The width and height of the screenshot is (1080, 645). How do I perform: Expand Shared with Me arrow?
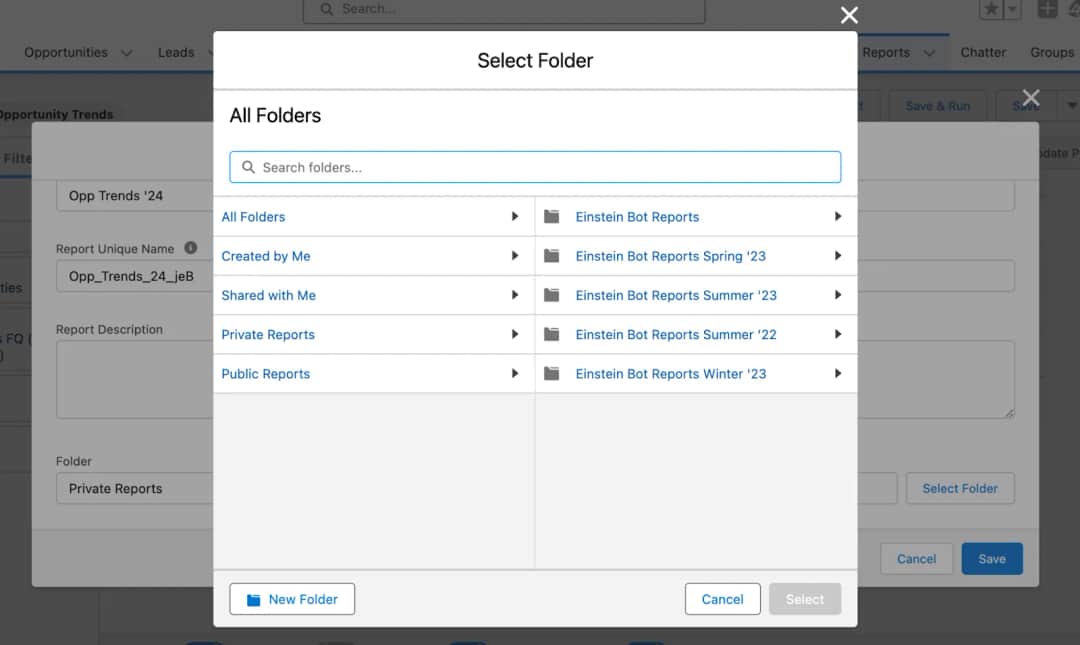515,295
